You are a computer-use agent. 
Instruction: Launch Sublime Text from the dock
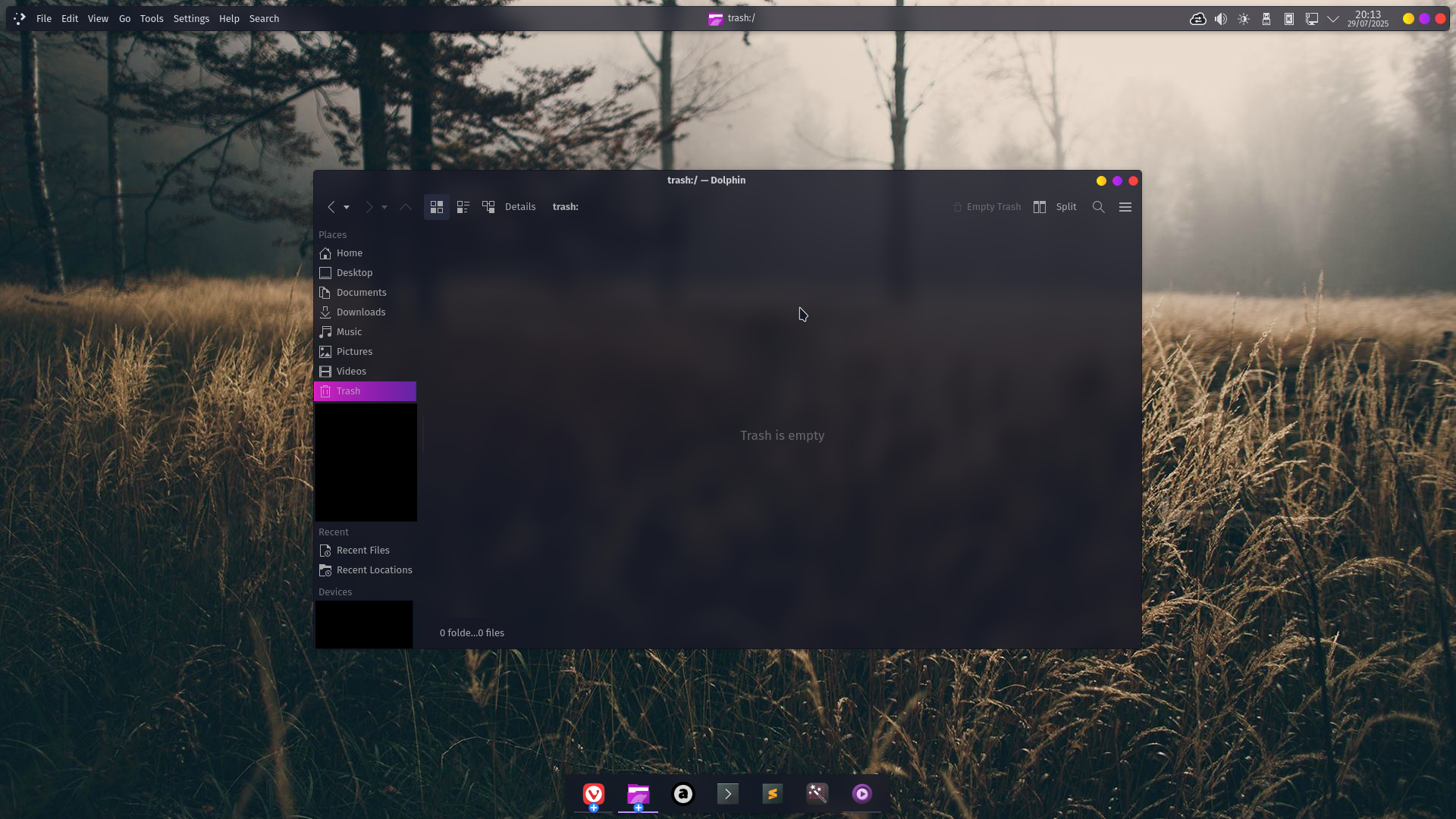[773, 794]
